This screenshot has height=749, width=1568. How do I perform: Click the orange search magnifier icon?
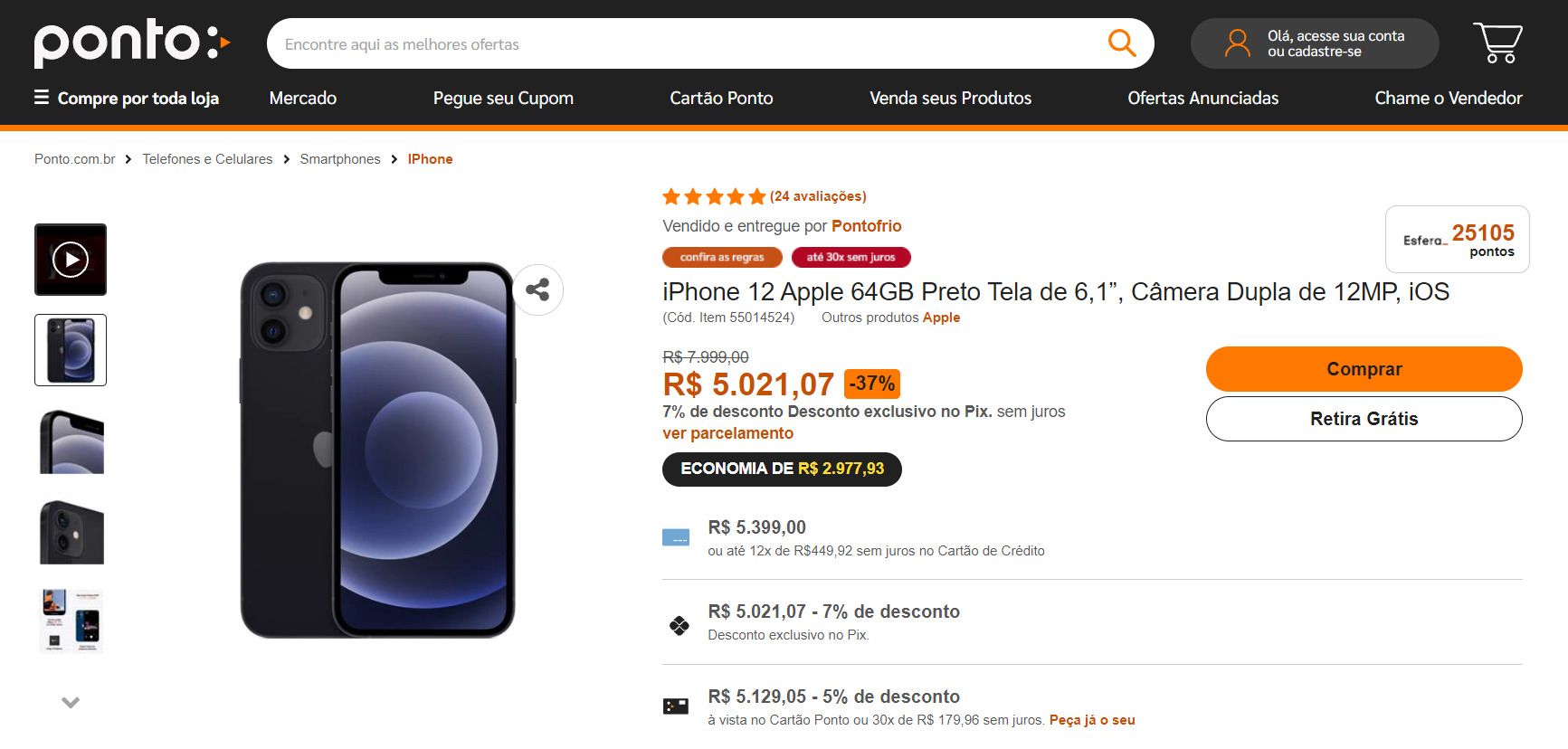[x=1122, y=43]
